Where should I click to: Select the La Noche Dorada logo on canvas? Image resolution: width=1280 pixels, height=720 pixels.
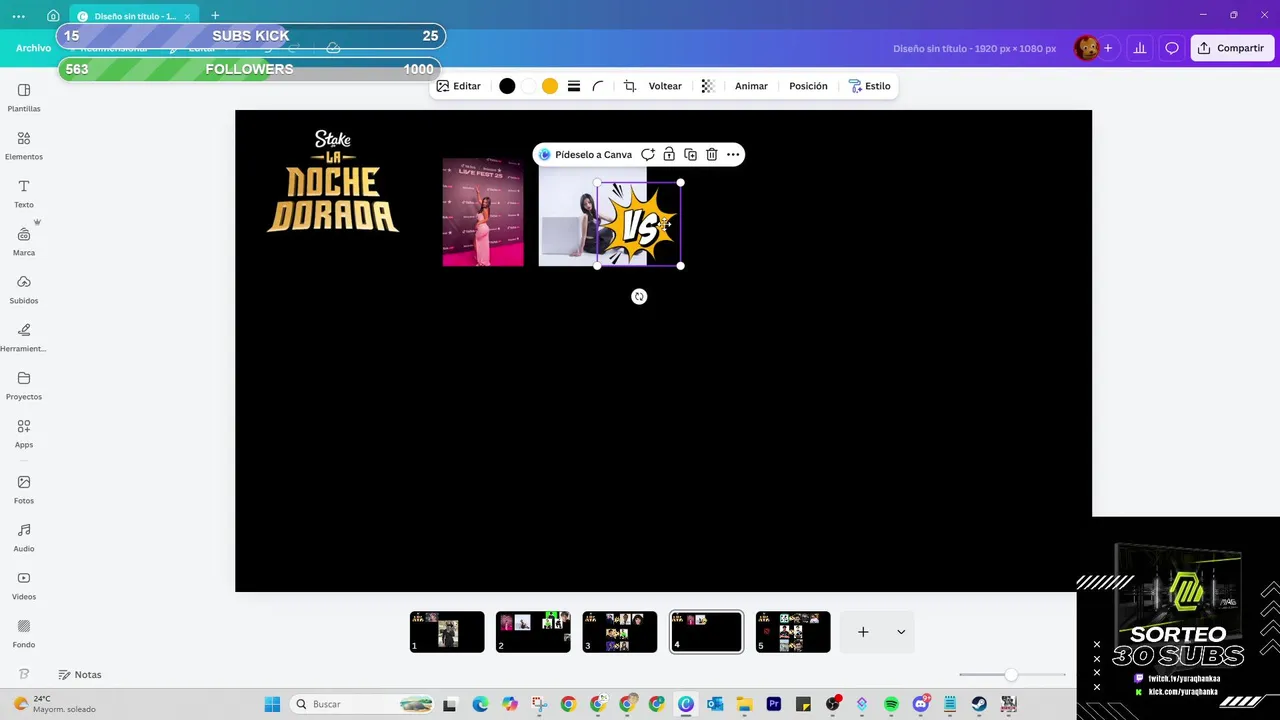pos(333,181)
